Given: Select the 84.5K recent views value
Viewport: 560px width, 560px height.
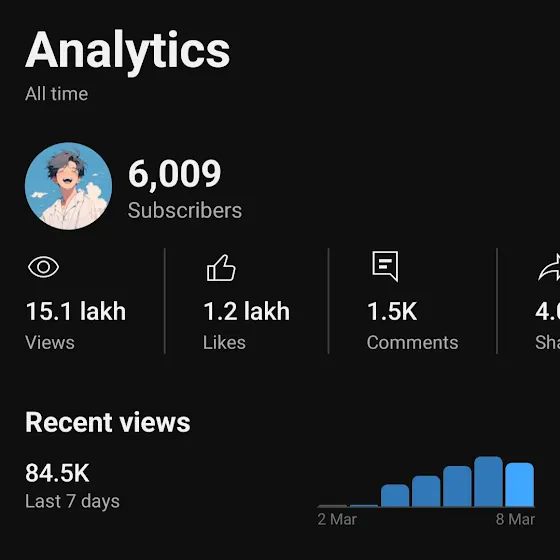Looking at the screenshot, I should click(x=57, y=473).
